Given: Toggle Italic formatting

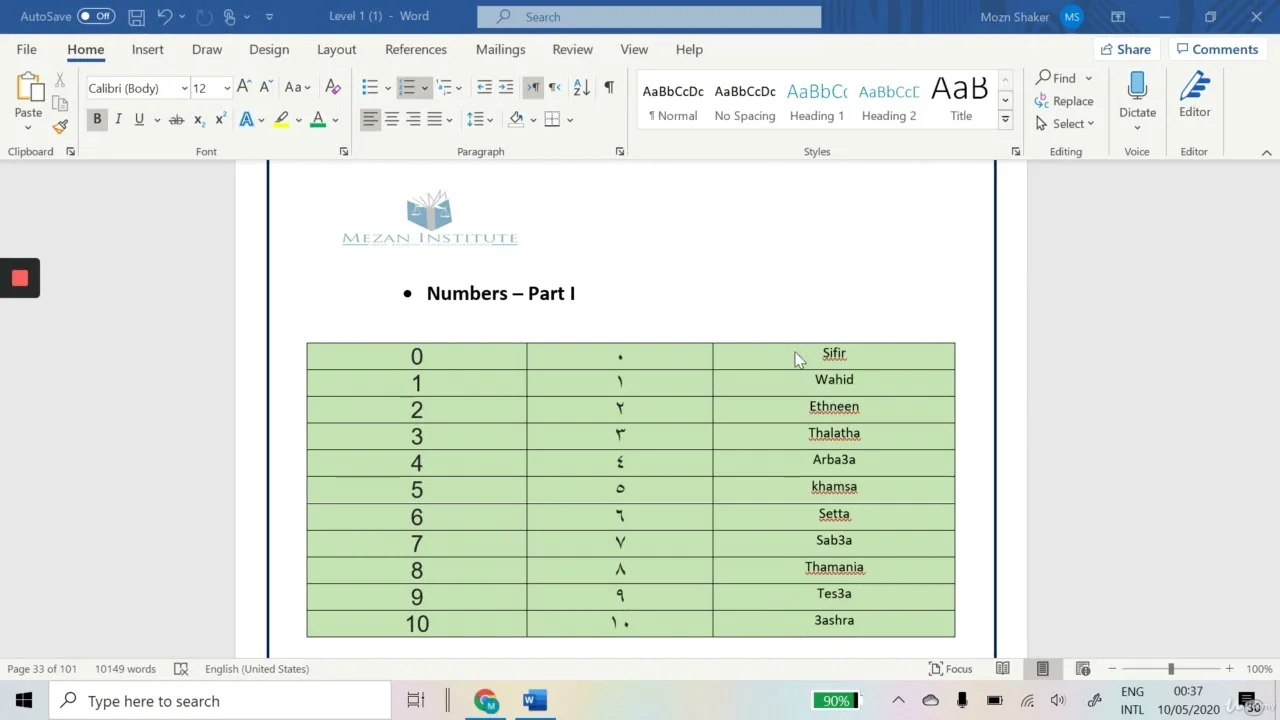Looking at the screenshot, I should [x=118, y=120].
